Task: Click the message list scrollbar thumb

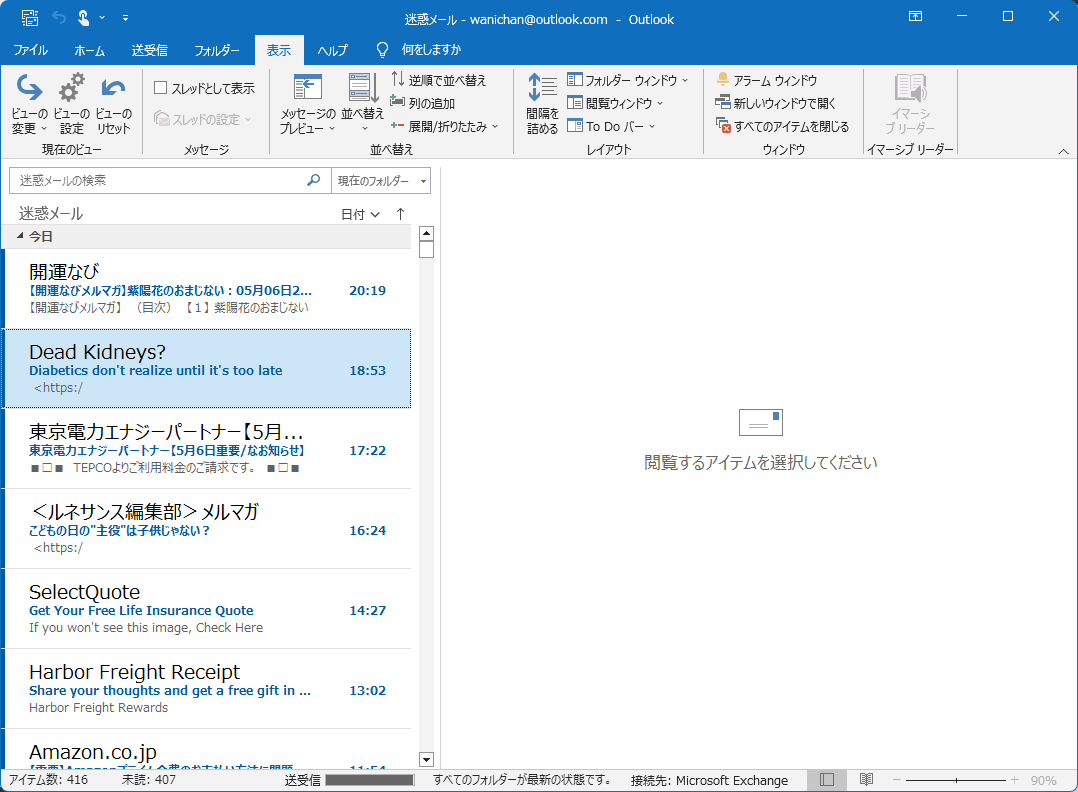Action: (x=426, y=250)
